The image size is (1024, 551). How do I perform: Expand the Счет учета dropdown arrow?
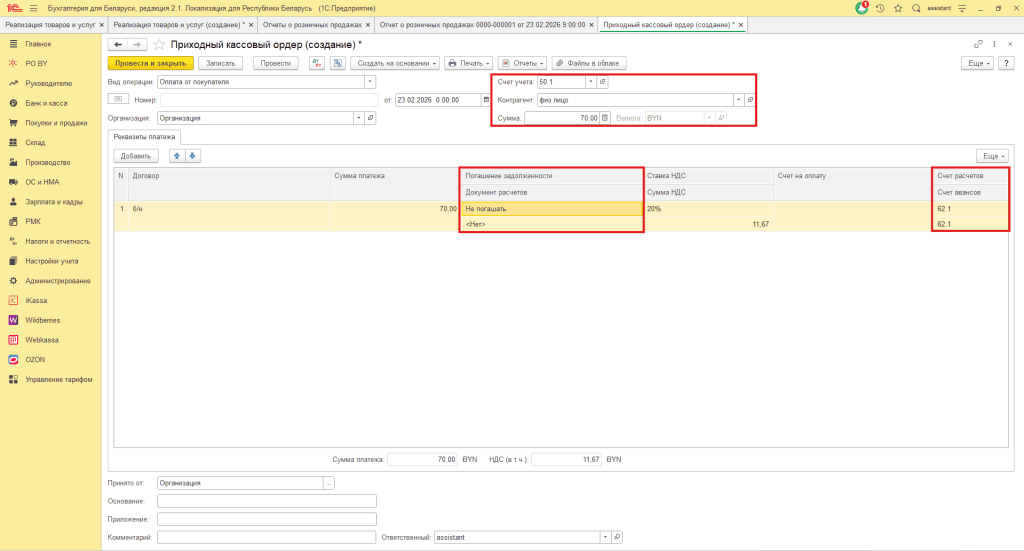click(x=590, y=82)
